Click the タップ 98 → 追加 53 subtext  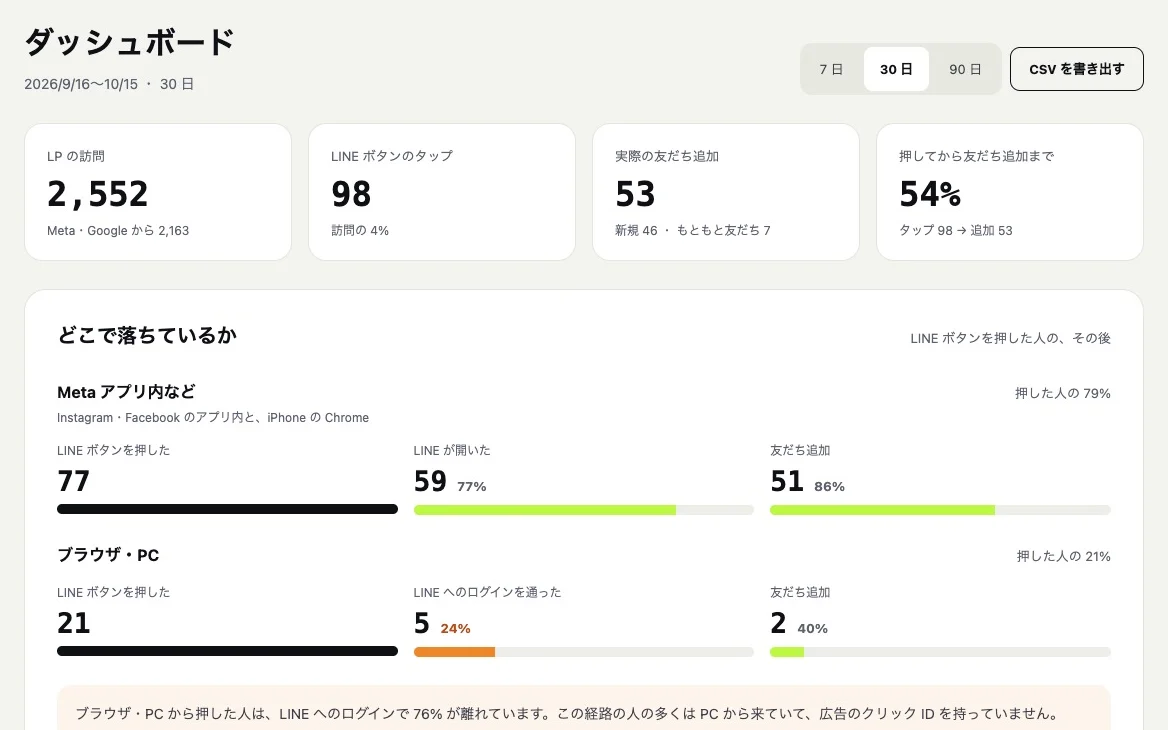(956, 231)
